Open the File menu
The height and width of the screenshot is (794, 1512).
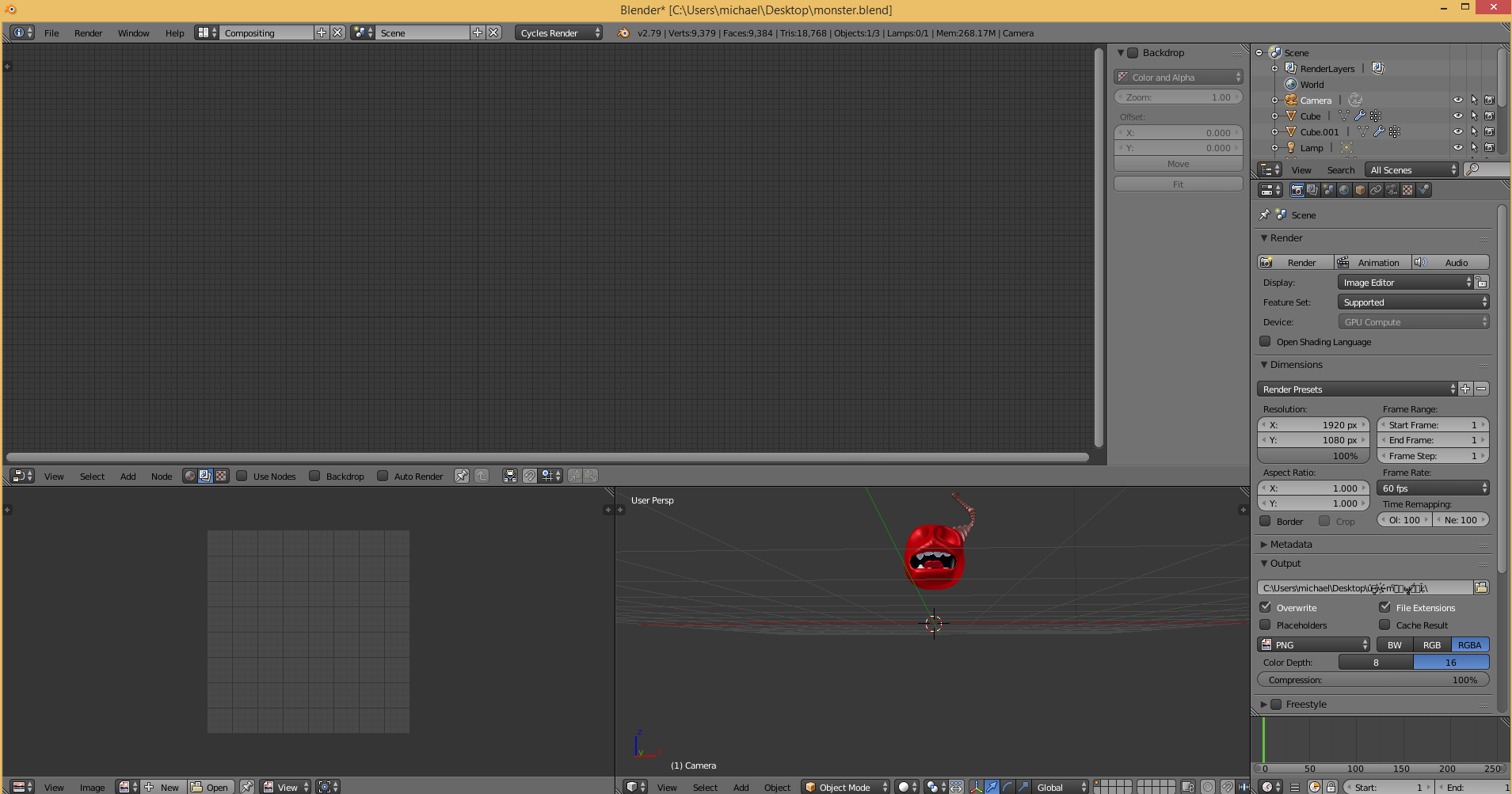[51, 33]
